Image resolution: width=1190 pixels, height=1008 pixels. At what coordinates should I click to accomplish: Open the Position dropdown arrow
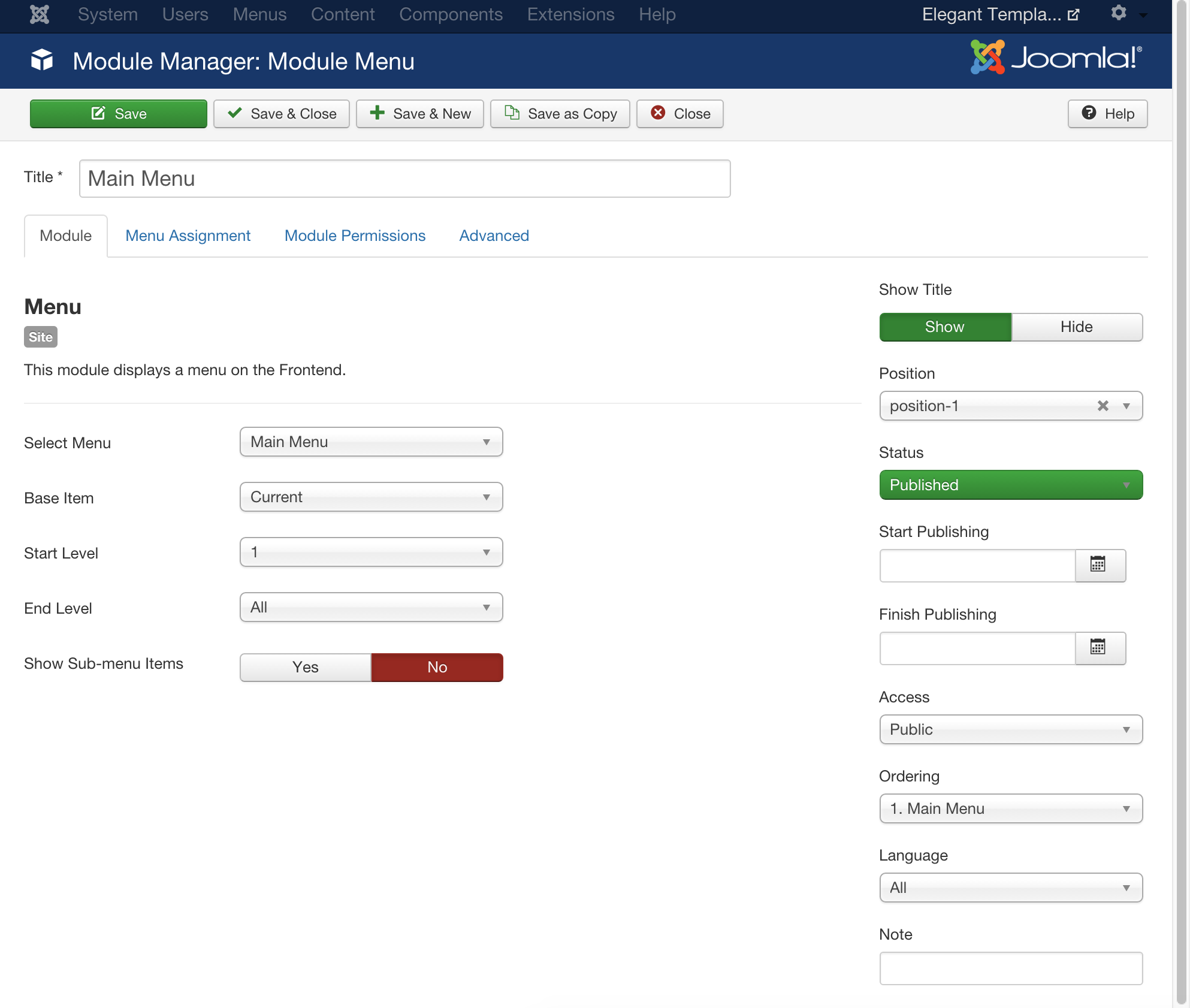1126,406
